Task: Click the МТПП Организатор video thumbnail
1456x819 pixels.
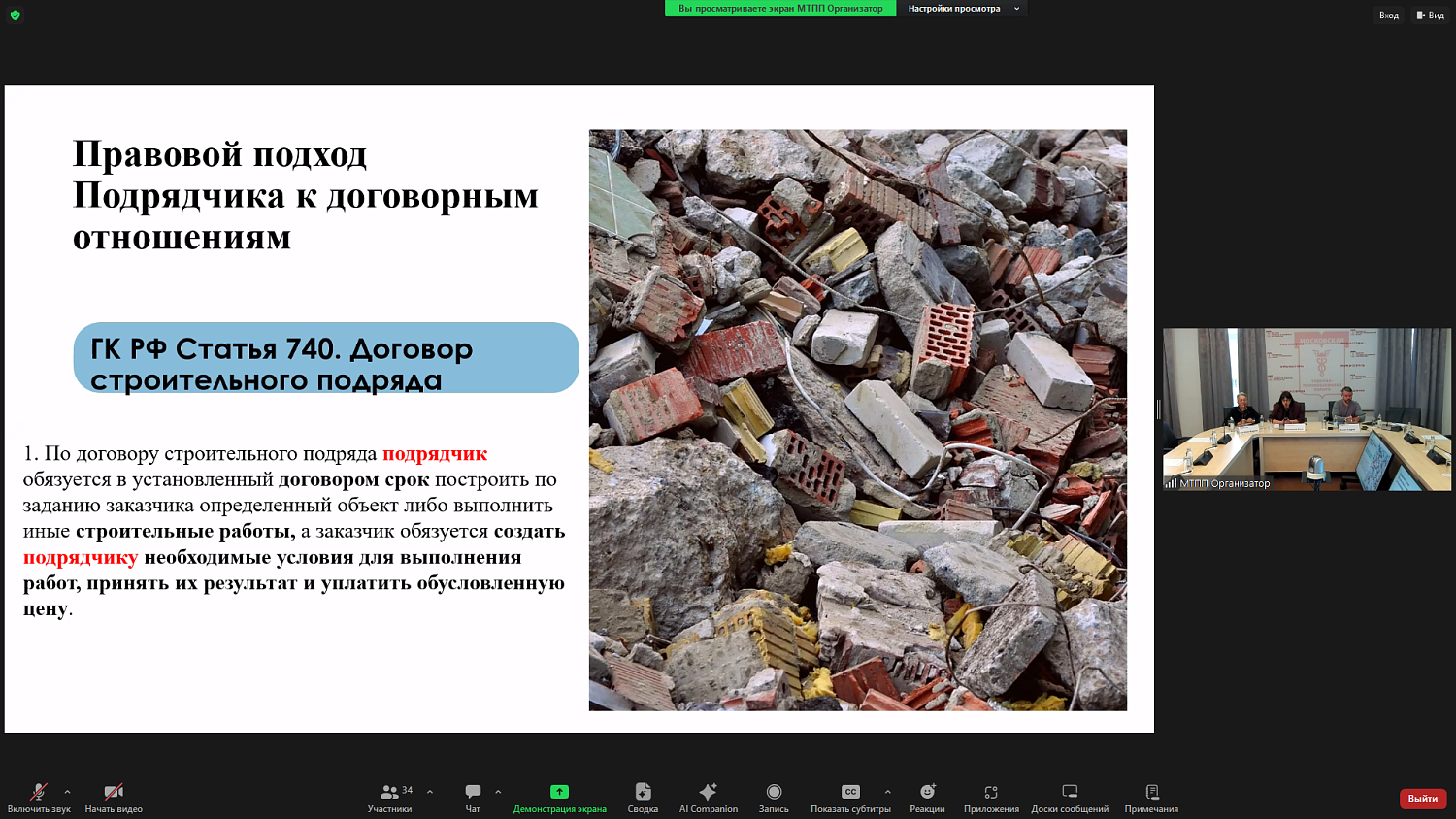Action: point(1306,408)
